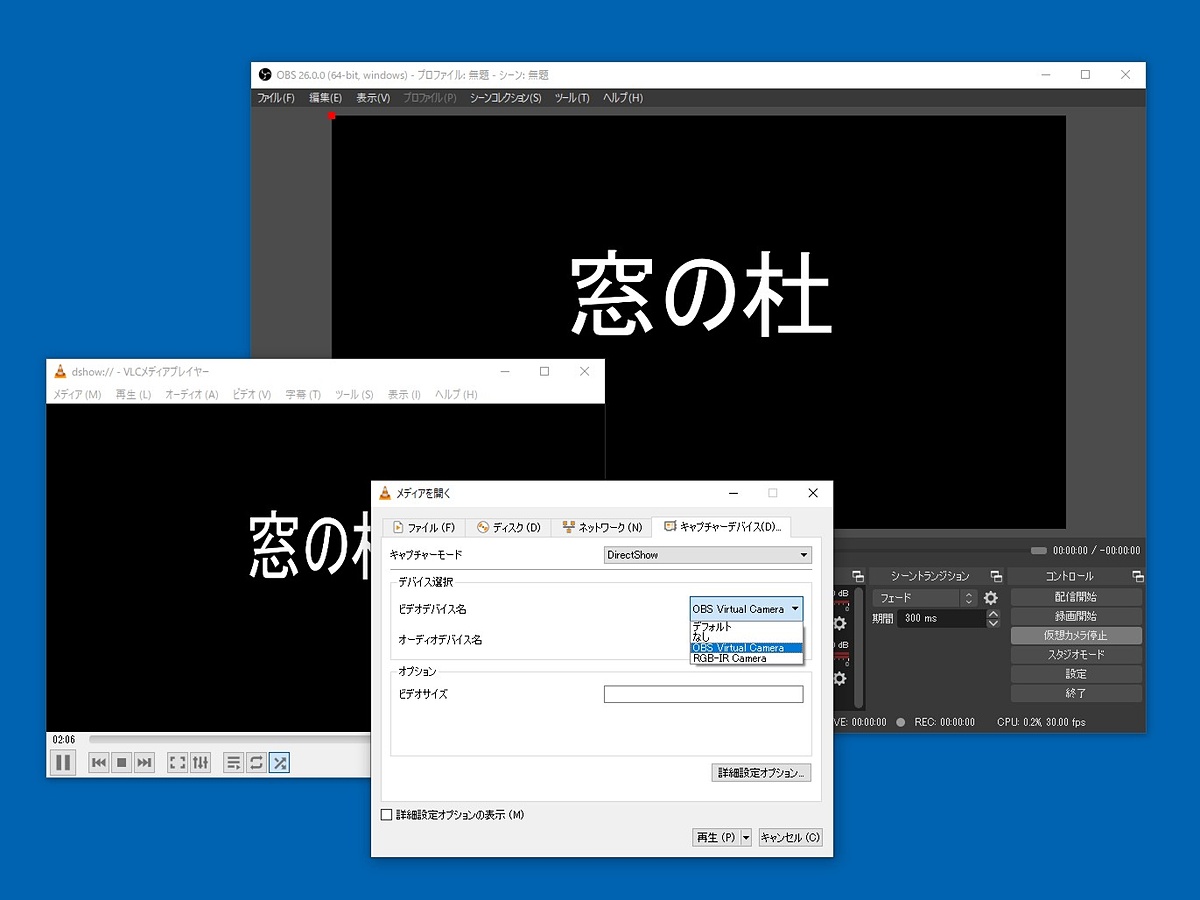Switch to ネットワーク(N) tab in dialog
Screen dimensions: 1200x900
point(601,527)
